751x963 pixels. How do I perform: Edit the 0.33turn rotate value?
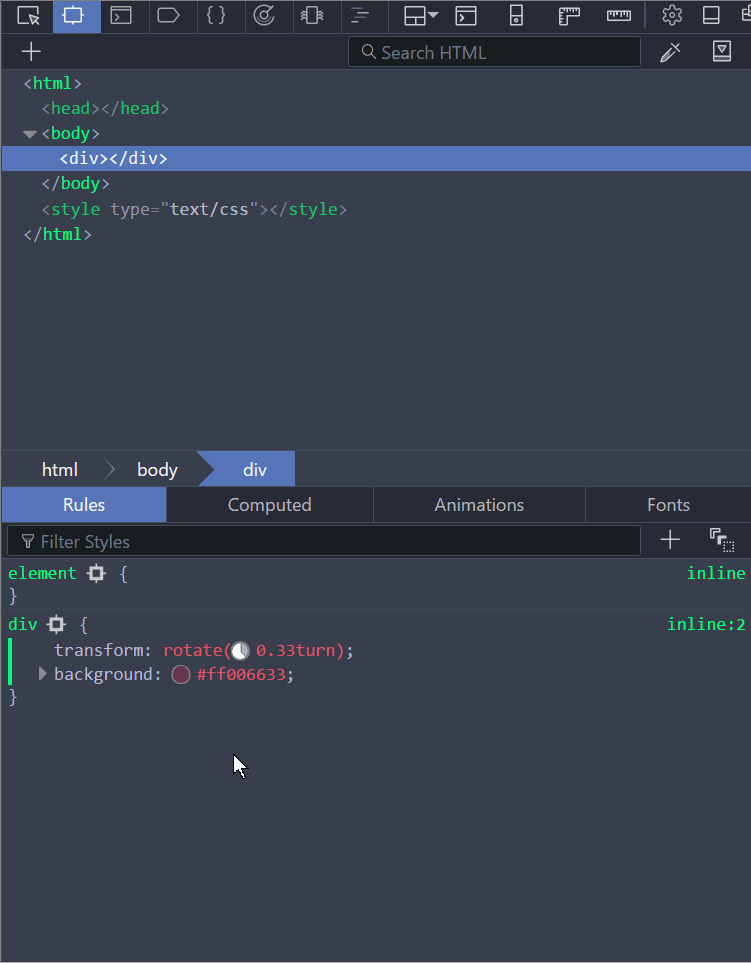click(x=295, y=650)
